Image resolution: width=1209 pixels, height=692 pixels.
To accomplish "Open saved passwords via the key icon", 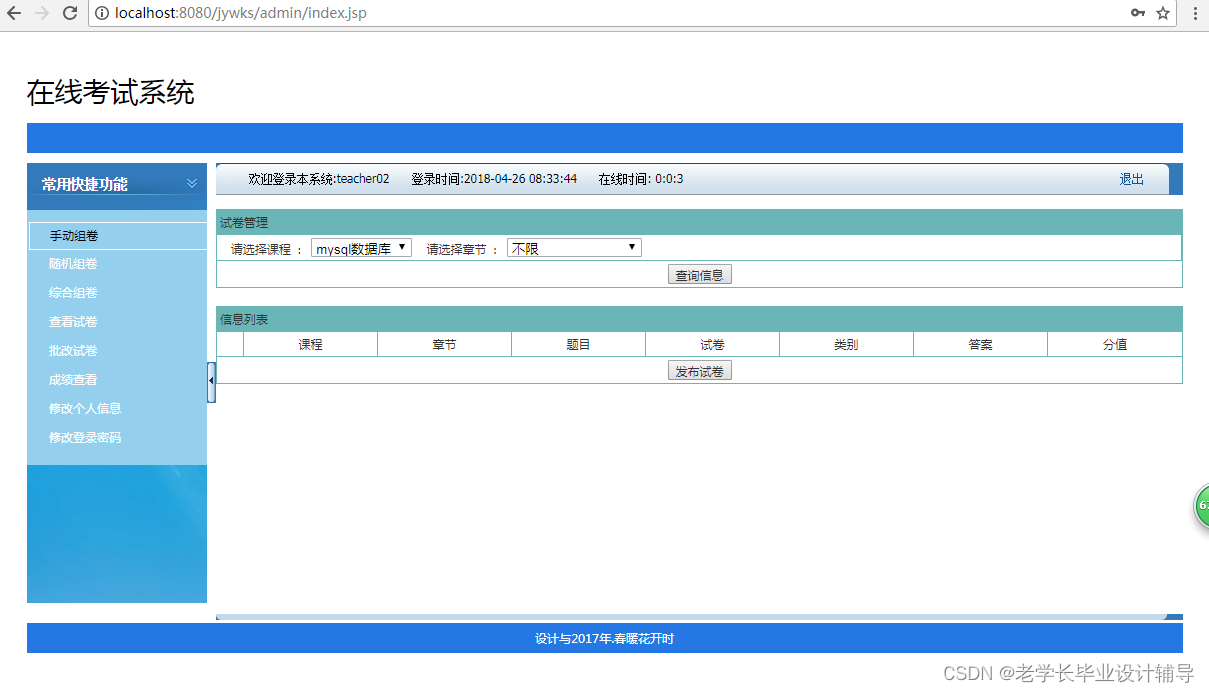I will tap(1138, 14).
